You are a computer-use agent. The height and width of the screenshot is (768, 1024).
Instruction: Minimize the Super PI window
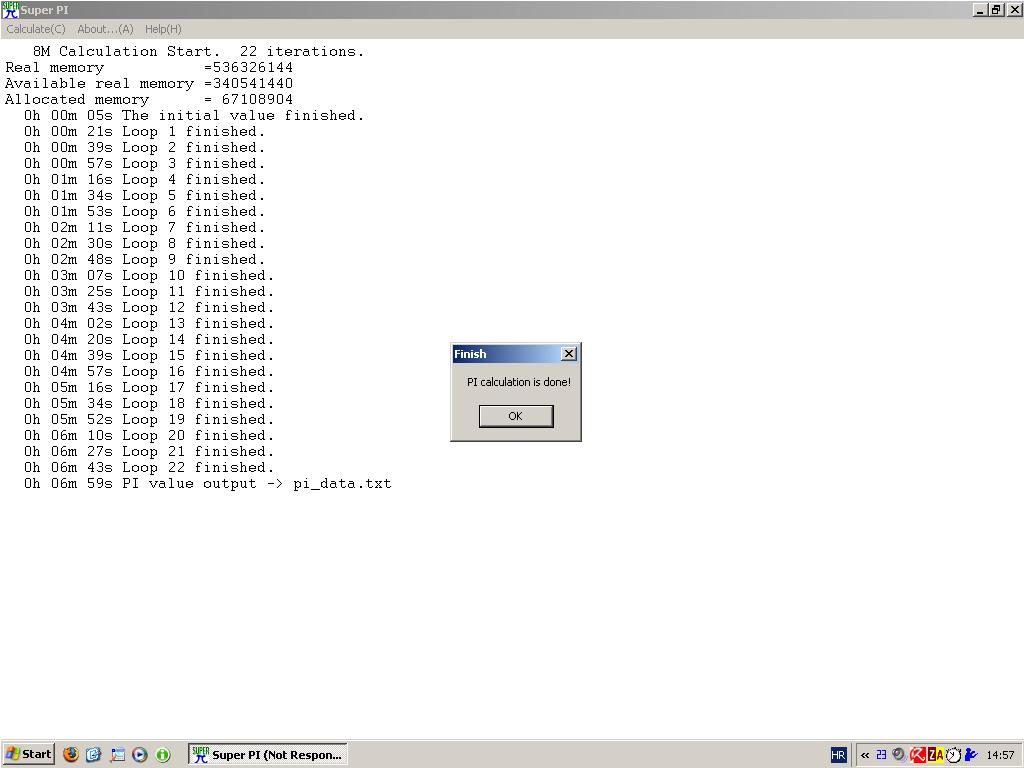tap(980, 10)
